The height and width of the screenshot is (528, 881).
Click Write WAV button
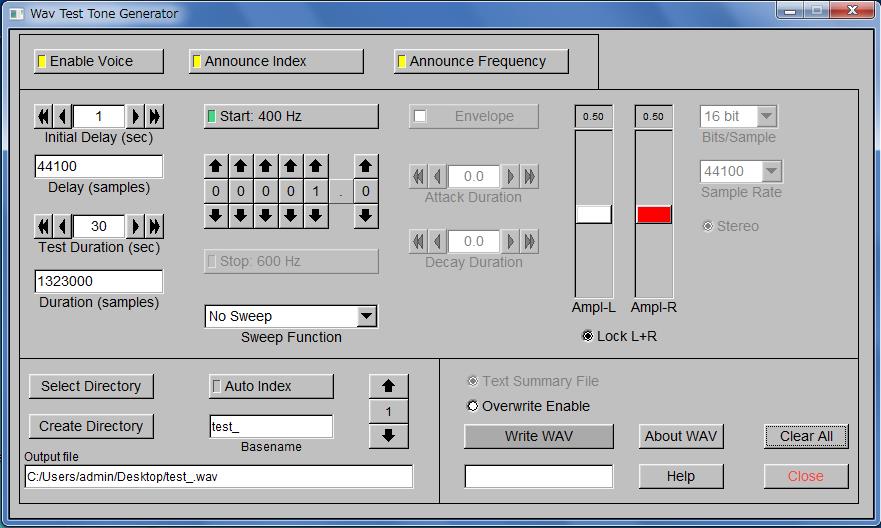[539, 436]
